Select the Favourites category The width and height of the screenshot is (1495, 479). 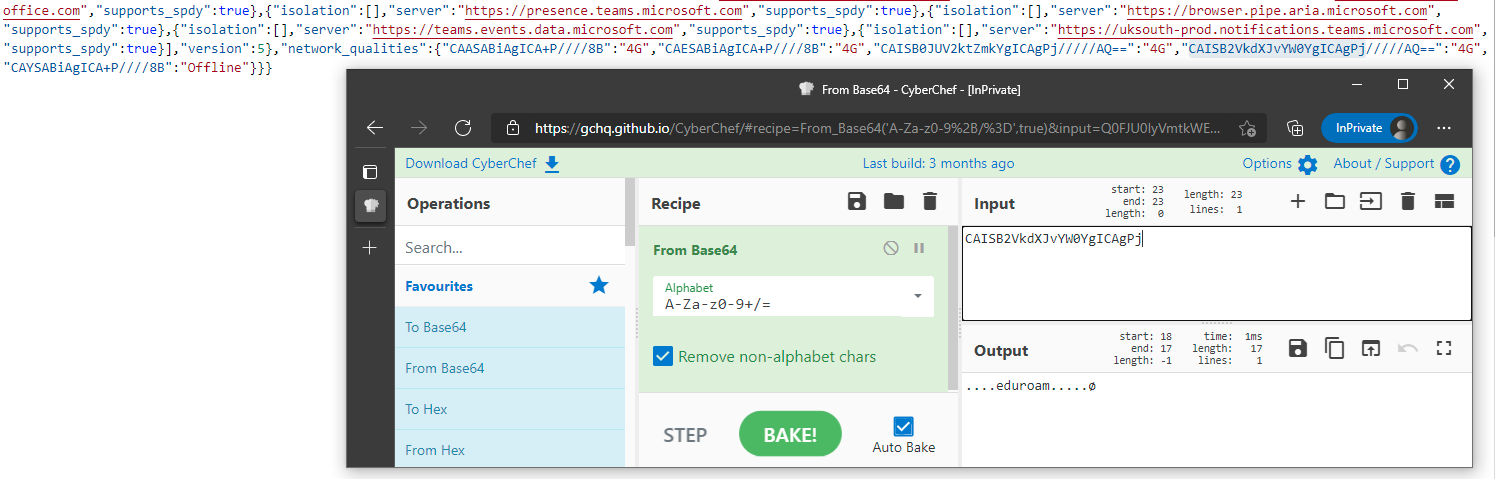[x=510, y=286]
